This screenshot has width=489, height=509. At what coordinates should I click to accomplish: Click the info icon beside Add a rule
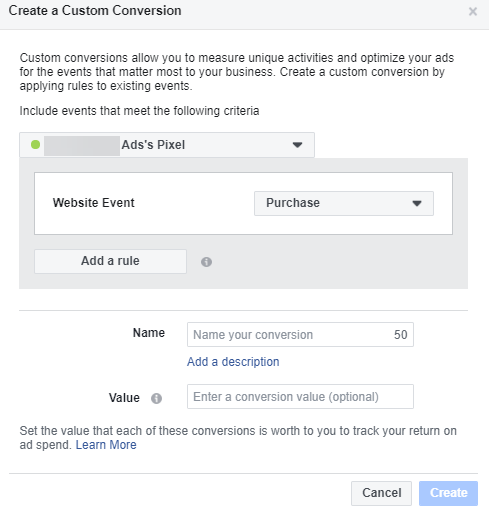(x=206, y=262)
